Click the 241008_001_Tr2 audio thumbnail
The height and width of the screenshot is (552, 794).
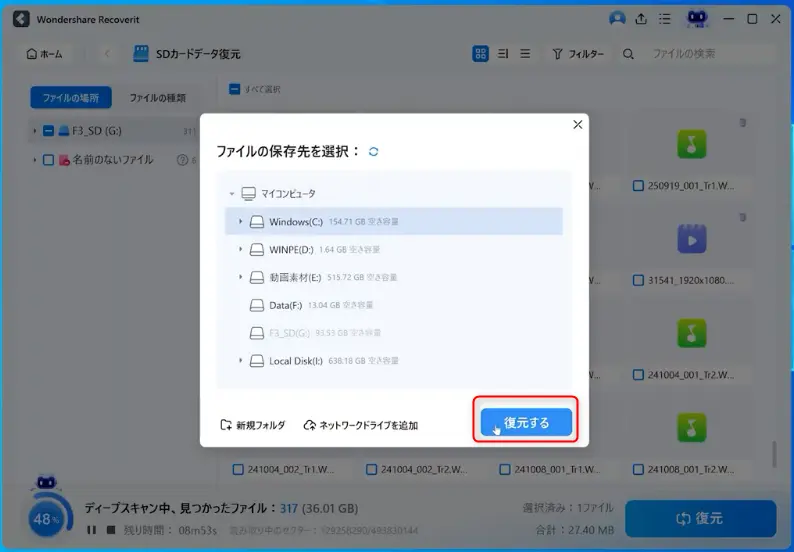pos(691,428)
